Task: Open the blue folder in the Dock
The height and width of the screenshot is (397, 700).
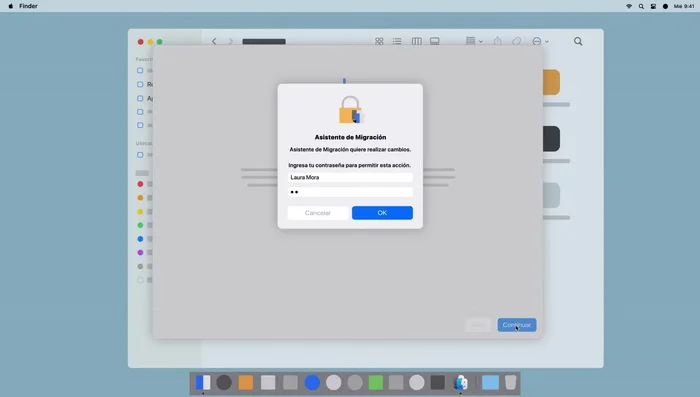Action: pyautogui.click(x=490, y=382)
